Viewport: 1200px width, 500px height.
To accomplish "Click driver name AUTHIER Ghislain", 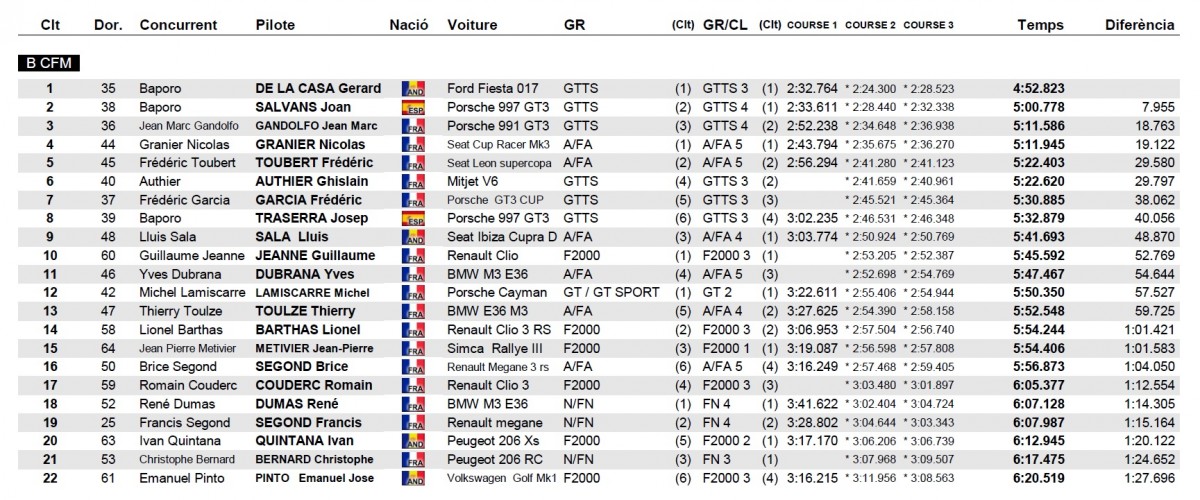I will 312,181.
